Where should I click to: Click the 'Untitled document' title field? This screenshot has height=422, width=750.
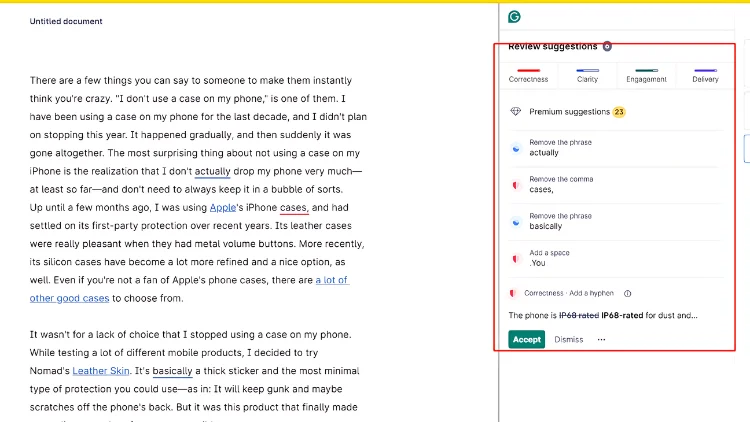(66, 21)
